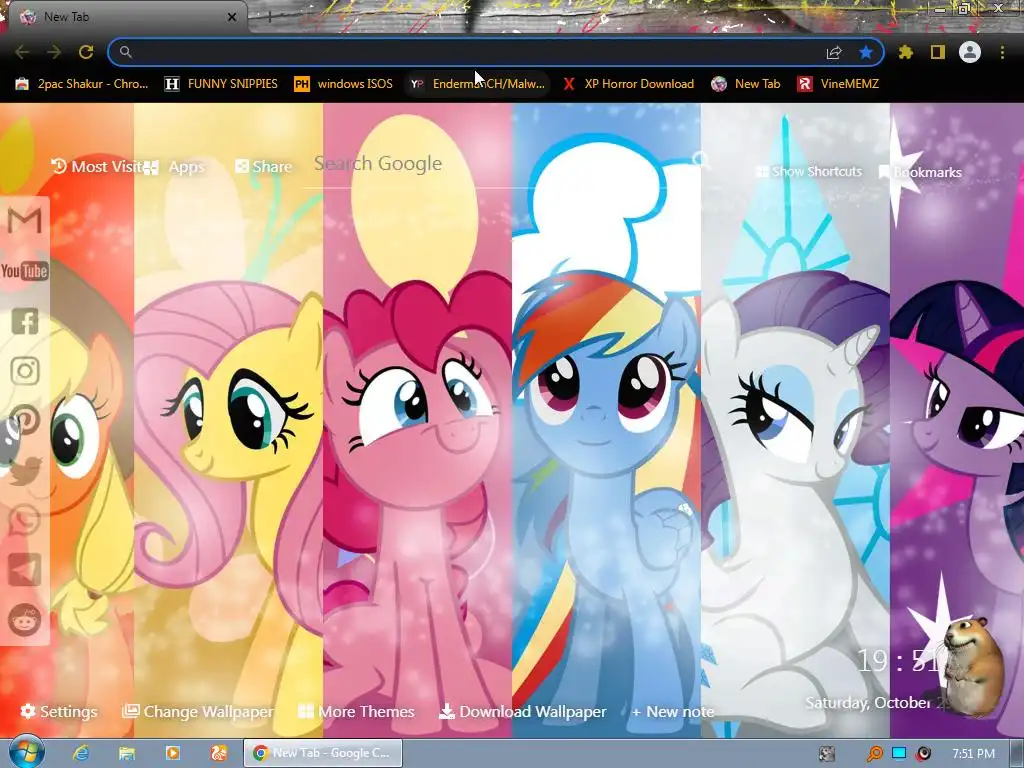Open the Enderman CH/Malw... bookmark
1024x768 pixels.
pyautogui.click(x=477, y=84)
